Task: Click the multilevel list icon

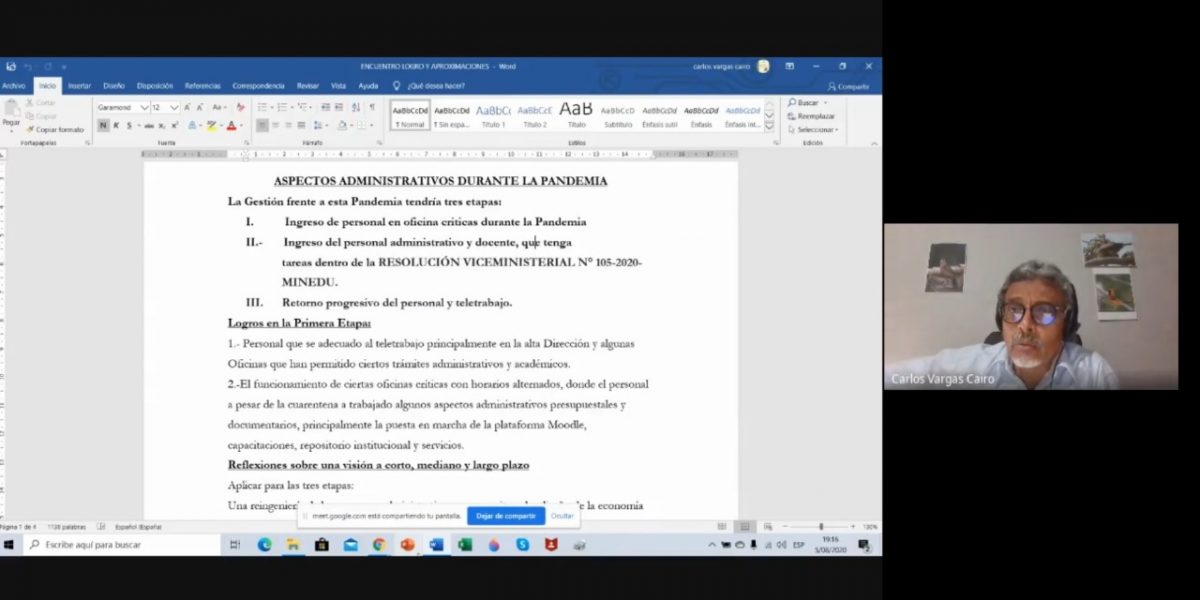Action: (303, 107)
